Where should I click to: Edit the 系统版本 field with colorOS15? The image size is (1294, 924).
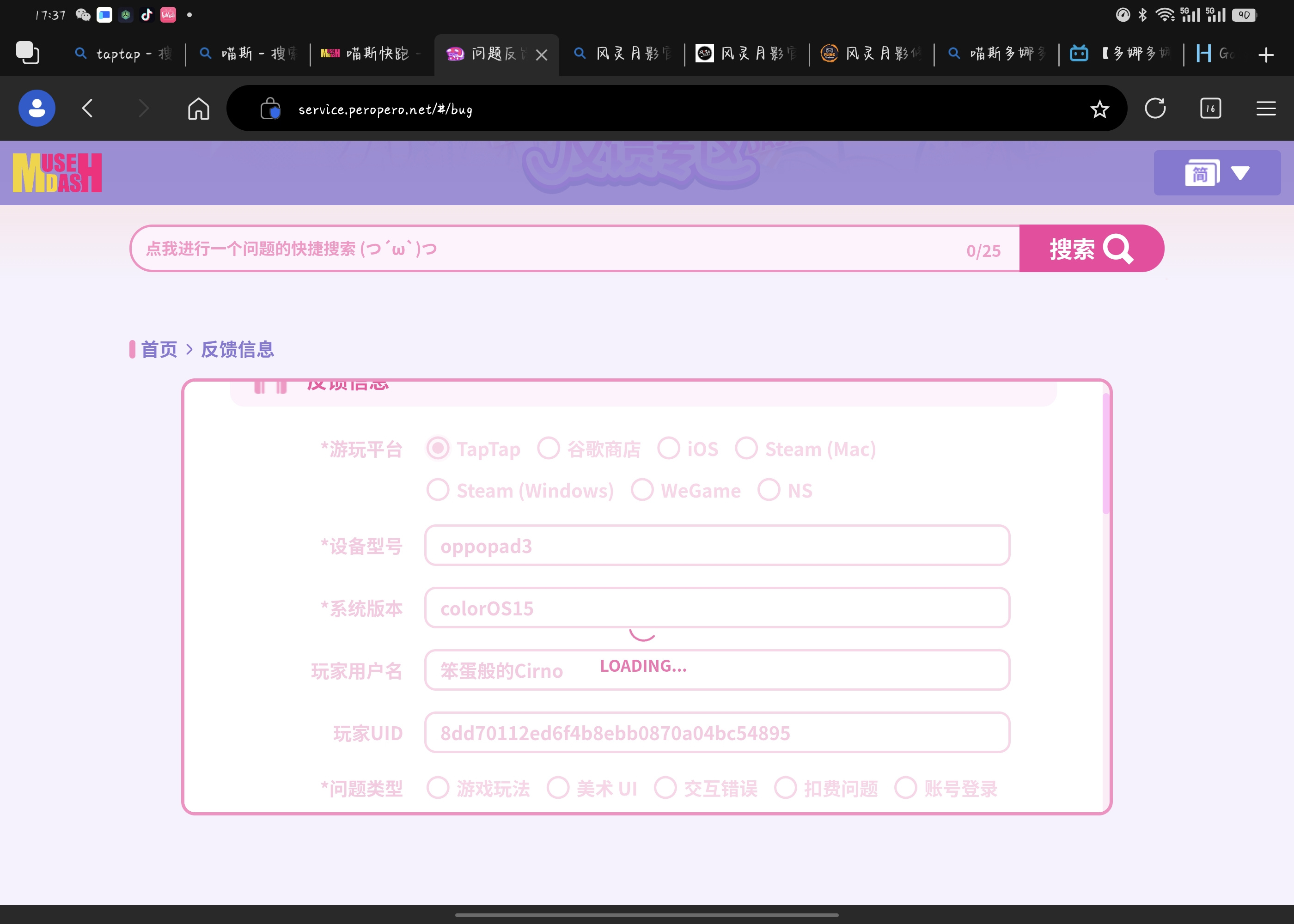pos(717,608)
